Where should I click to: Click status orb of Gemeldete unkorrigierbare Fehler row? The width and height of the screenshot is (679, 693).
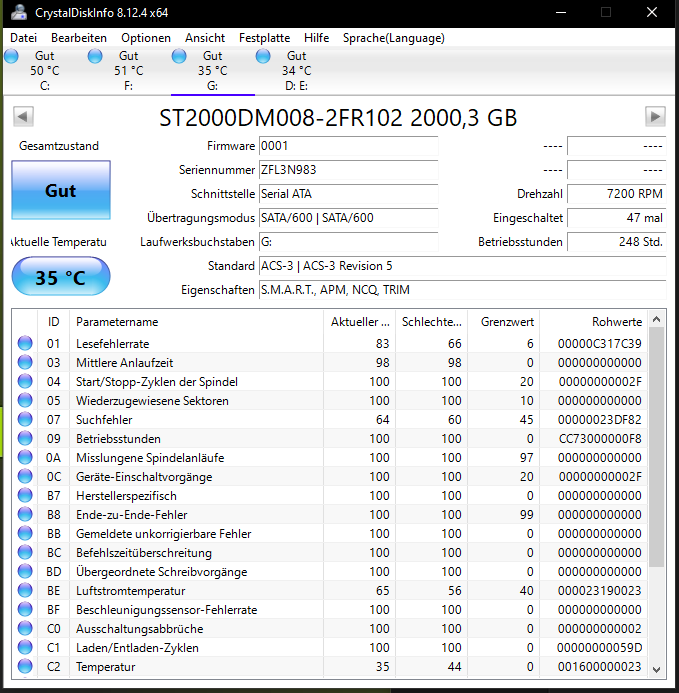pyautogui.click(x=25, y=533)
